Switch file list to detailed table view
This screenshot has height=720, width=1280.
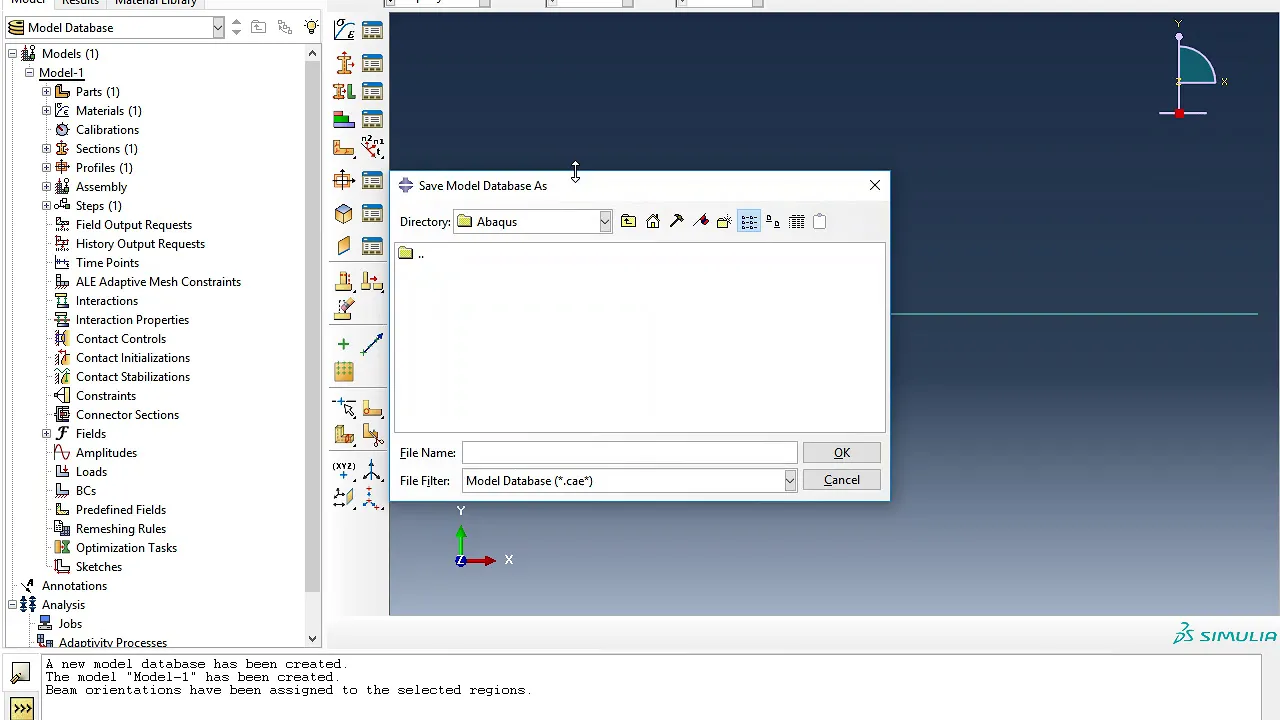click(x=797, y=222)
